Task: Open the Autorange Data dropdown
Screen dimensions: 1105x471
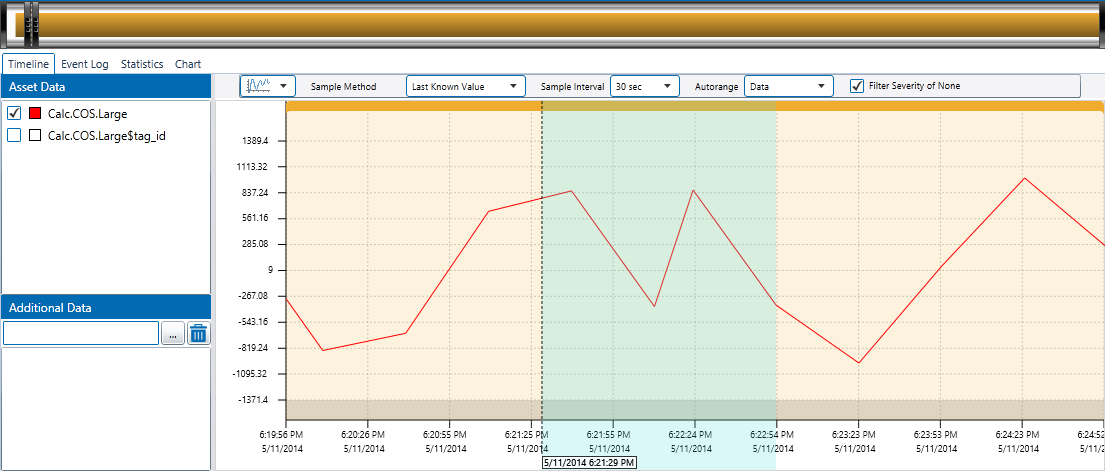Action: coord(788,86)
